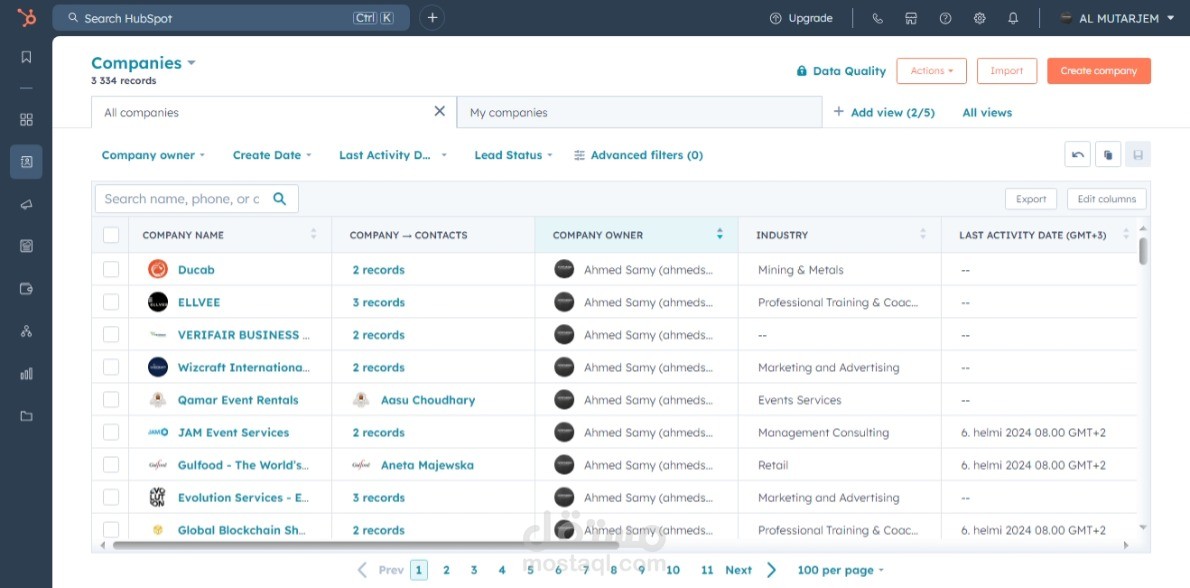
Task: Open the 100 per page dropdown
Action: point(840,570)
